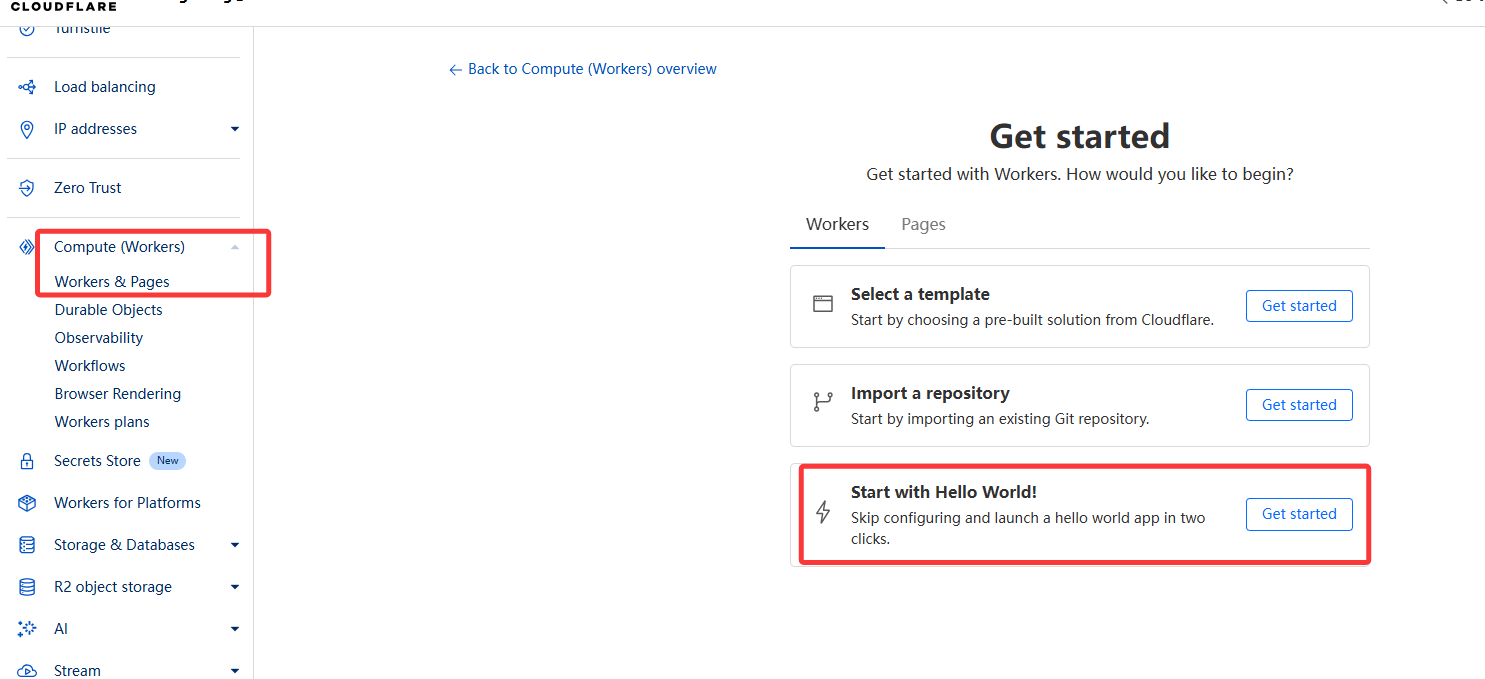
Task: Click the AI label in sidebar
Action: 61,629
